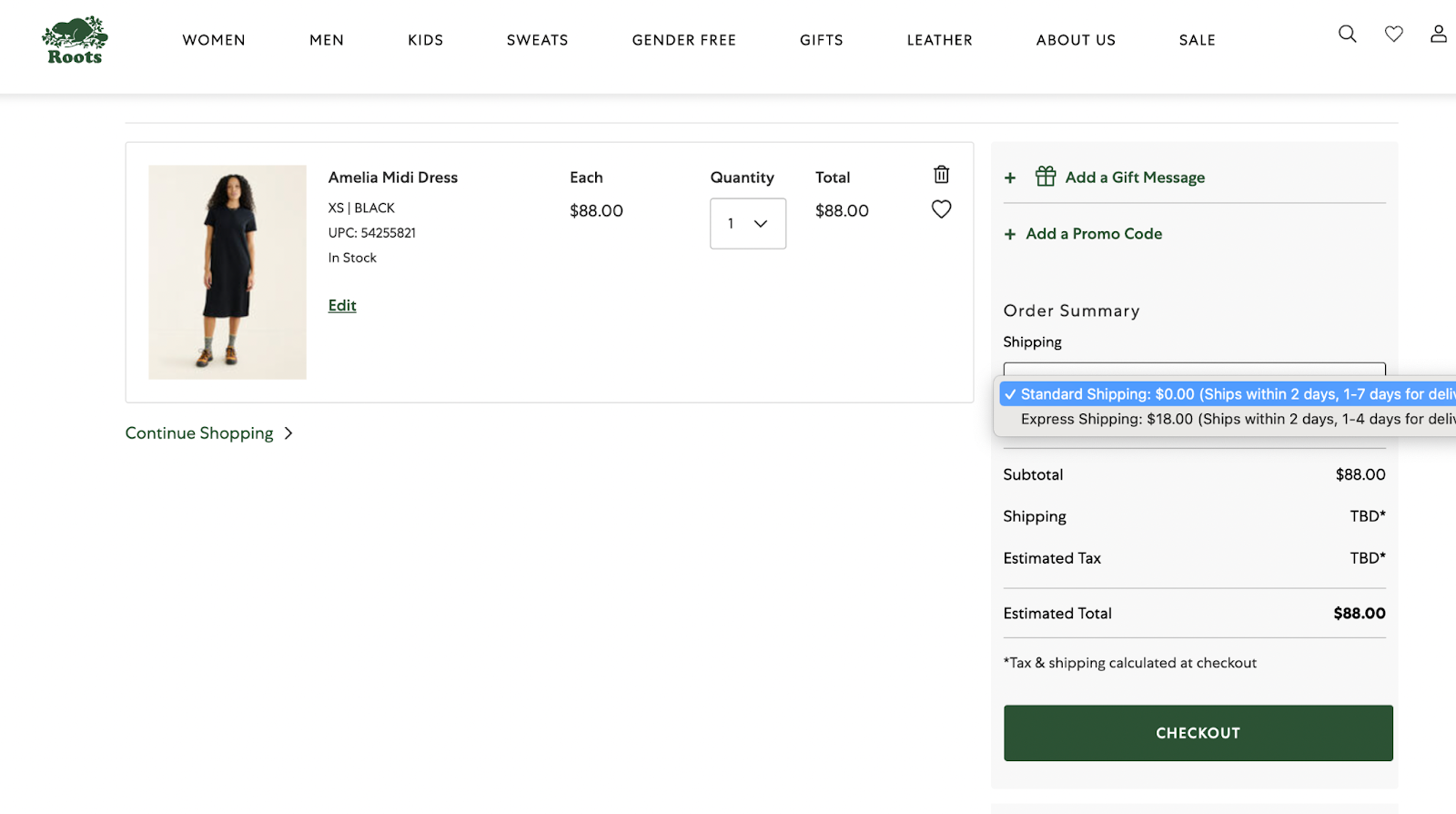Screen dimensions: 1456x814
Task: Click plus icon beside Add a Promo Code
Action: coord(1009,235)
